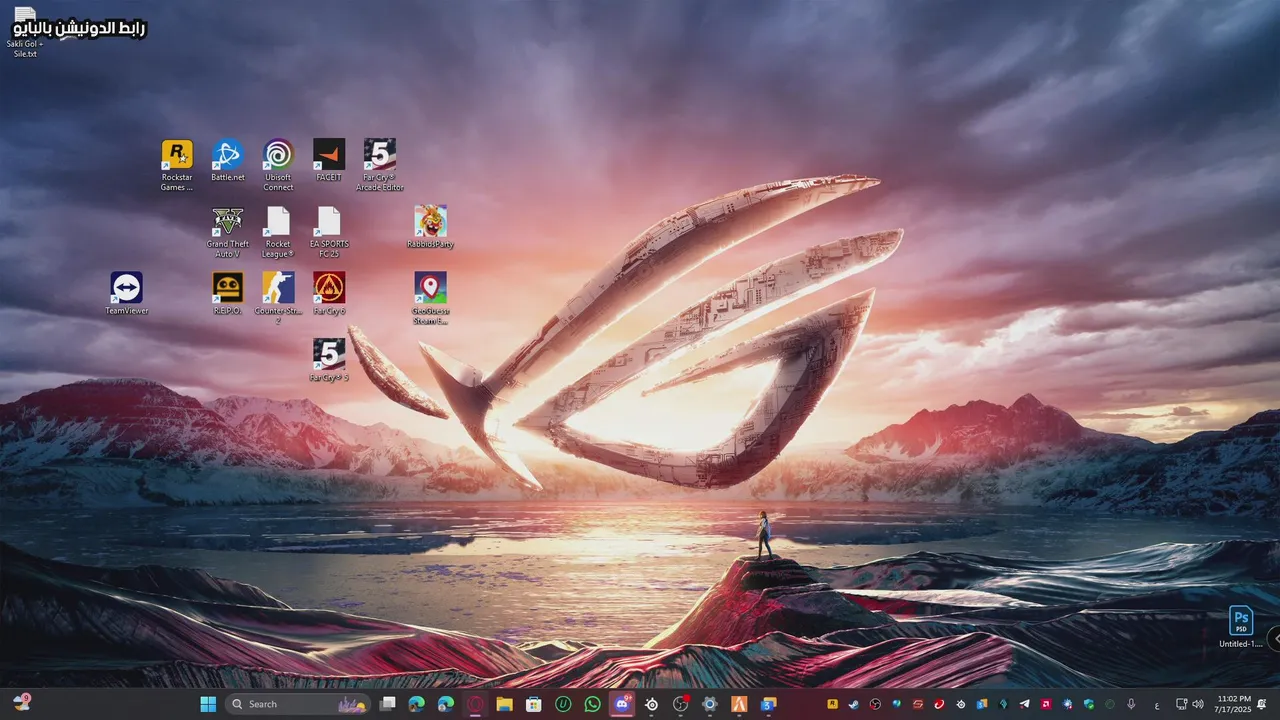Select the Rocket League desktop shortcut
This screenshot has width=1280, height=720.
278,232
